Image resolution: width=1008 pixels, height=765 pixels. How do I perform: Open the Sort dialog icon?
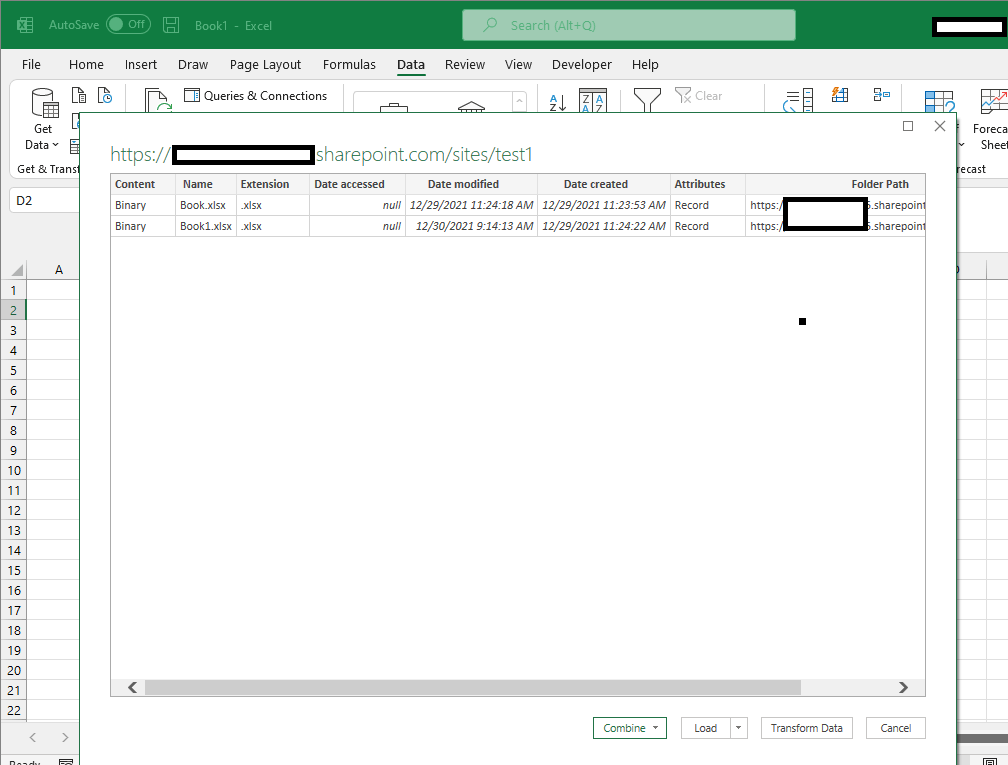point(593,101)
